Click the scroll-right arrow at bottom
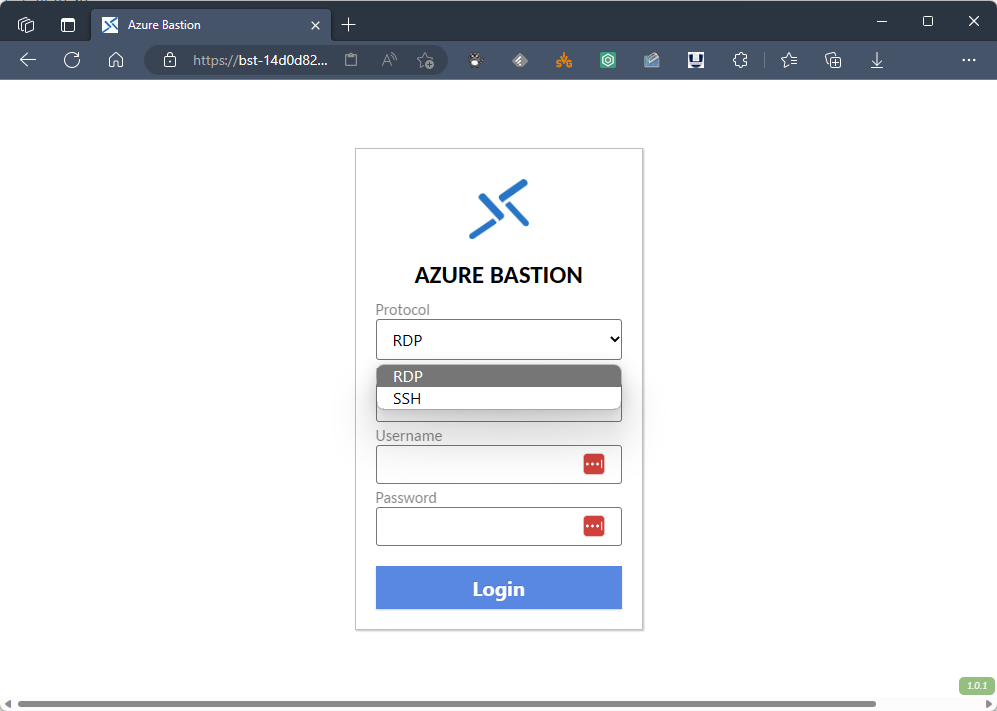The image size is (997, 711). pyautogui.click(x=989, y=704)
